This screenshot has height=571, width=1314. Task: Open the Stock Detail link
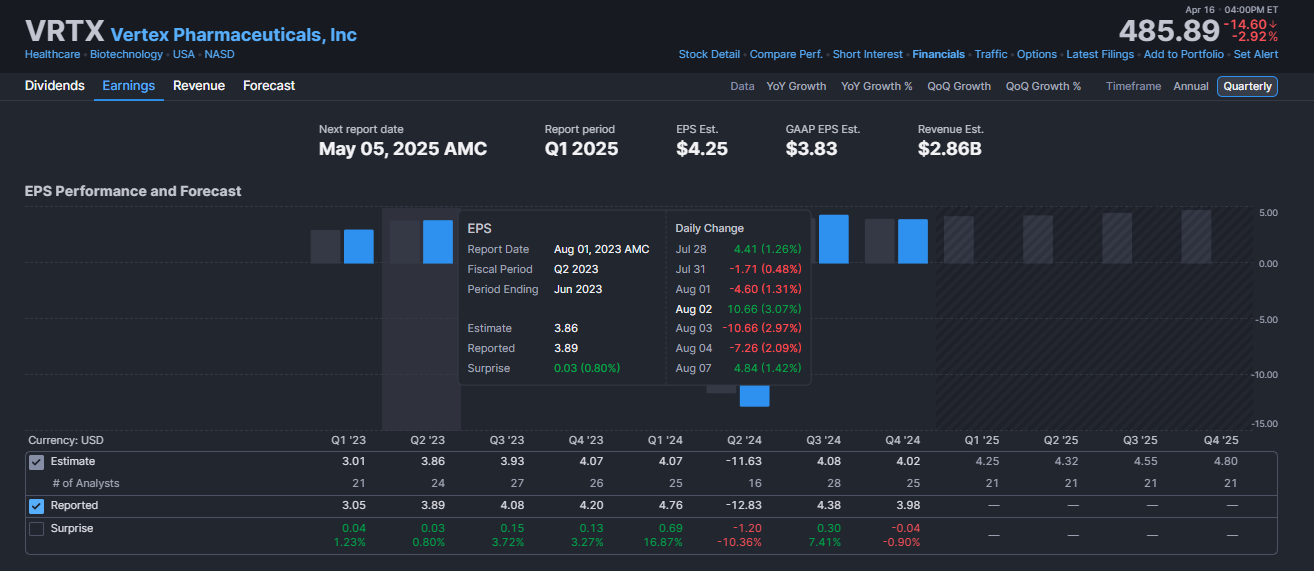coord(709,55)
